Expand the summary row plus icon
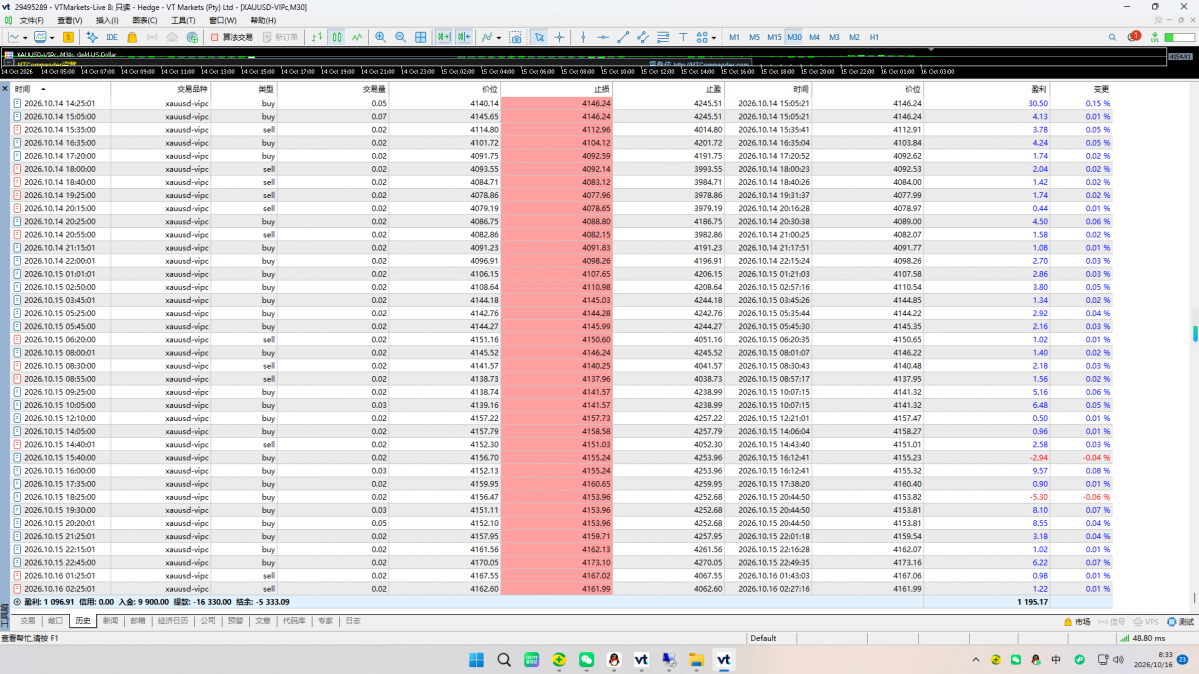 pyautogui.click(x=17, y=602)
